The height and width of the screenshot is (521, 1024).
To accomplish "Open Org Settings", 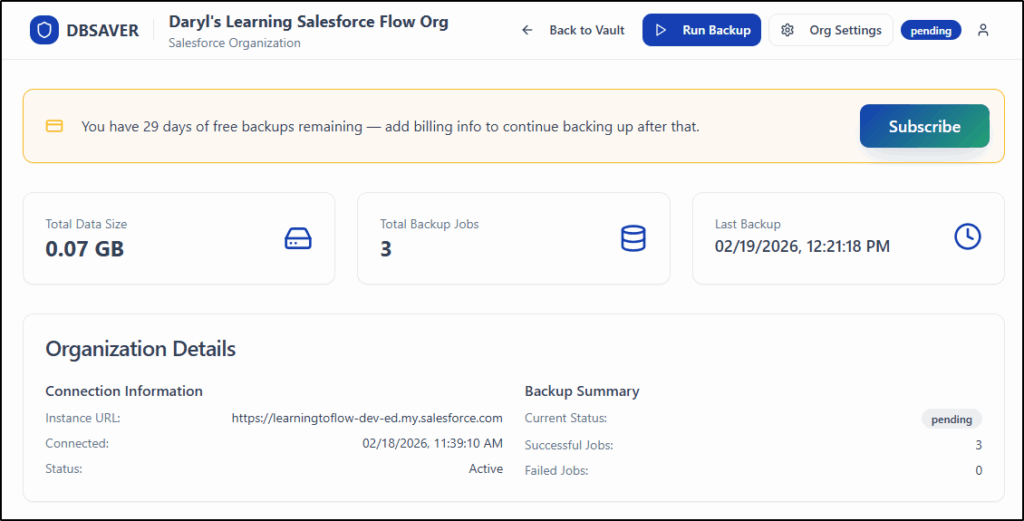I will coord(831,30).
